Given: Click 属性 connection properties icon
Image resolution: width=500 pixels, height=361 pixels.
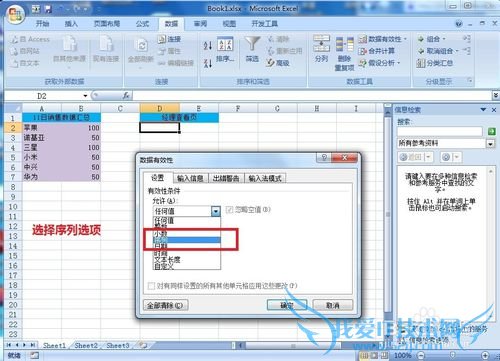Looking at the screenshot, I should (x=162, y=51).
